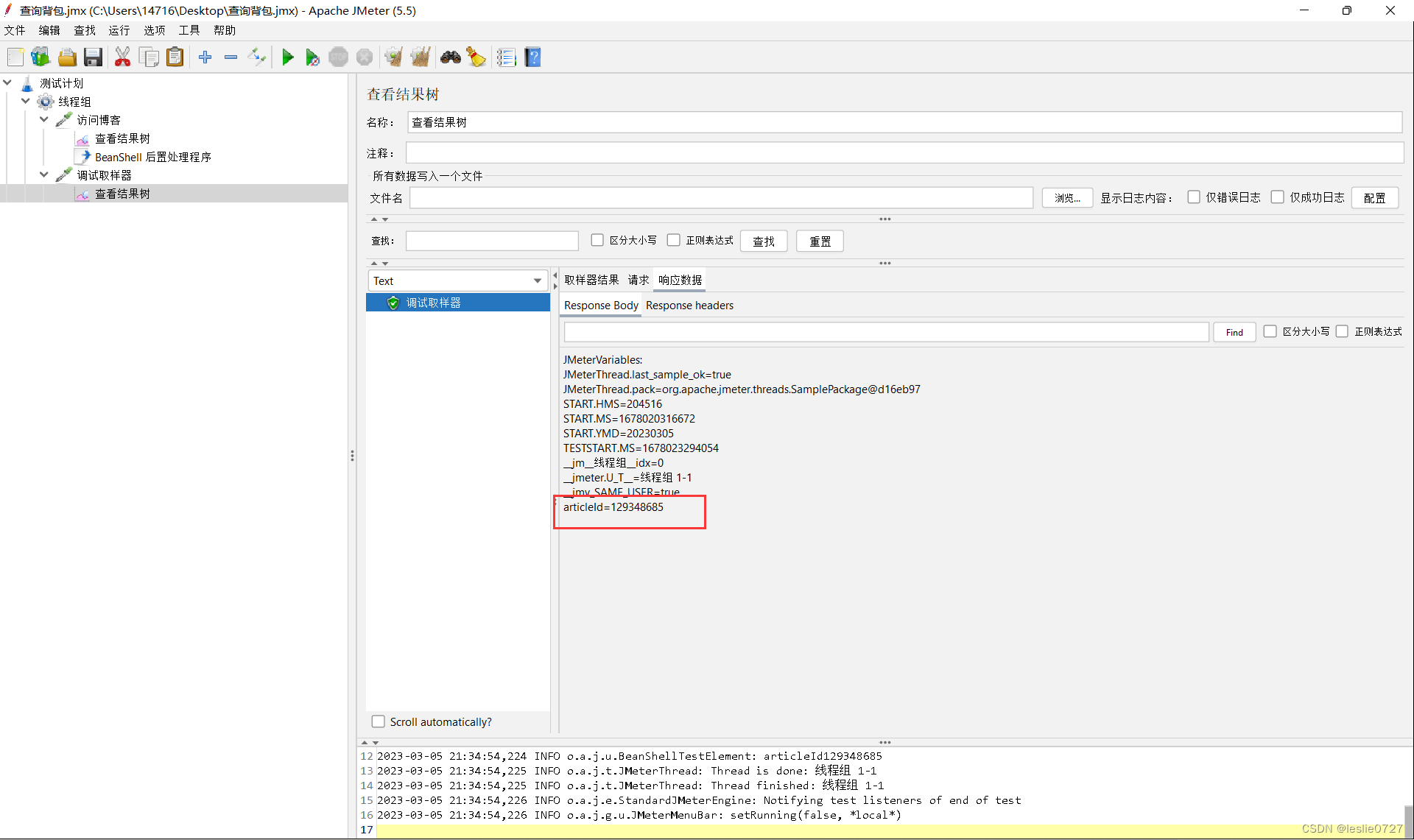Click the Shutdown threads icon
The height and width of the screenshot is (840, 1414).
[x=365, y=57]
